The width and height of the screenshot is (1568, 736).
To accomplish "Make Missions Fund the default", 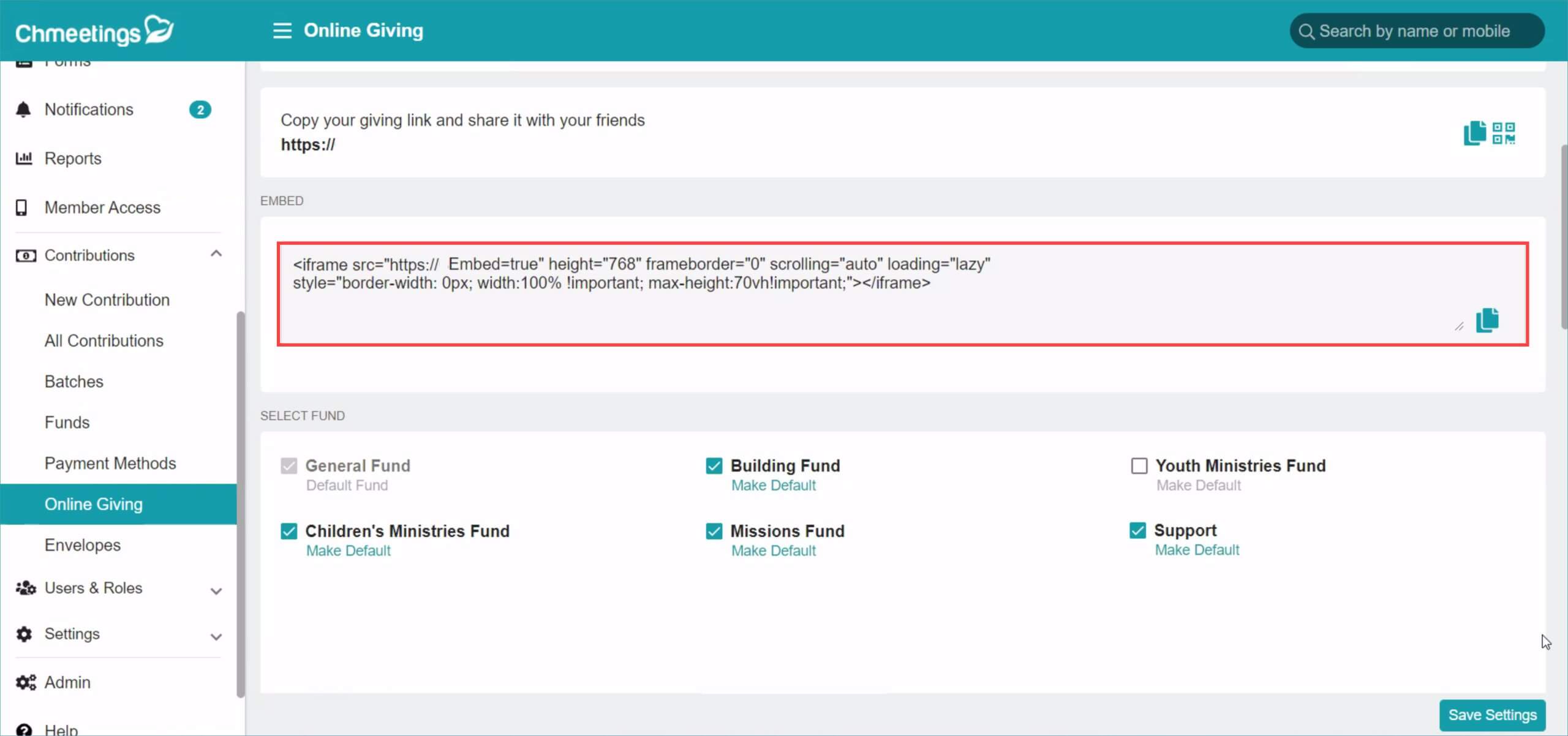I will coord(774,550).
